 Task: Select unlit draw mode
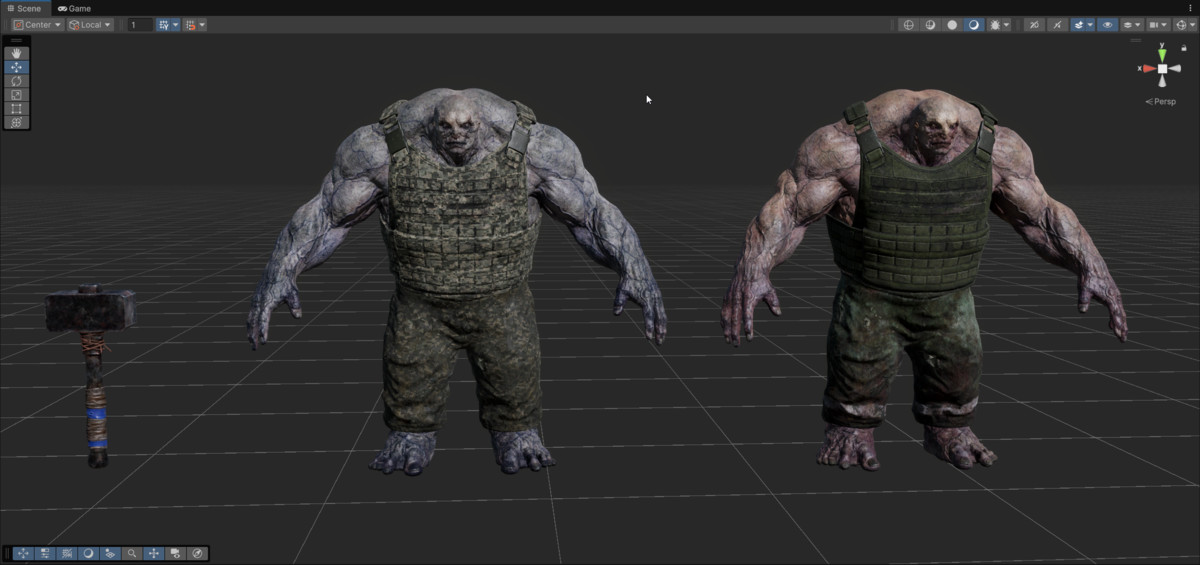click(x=952, y=25)
